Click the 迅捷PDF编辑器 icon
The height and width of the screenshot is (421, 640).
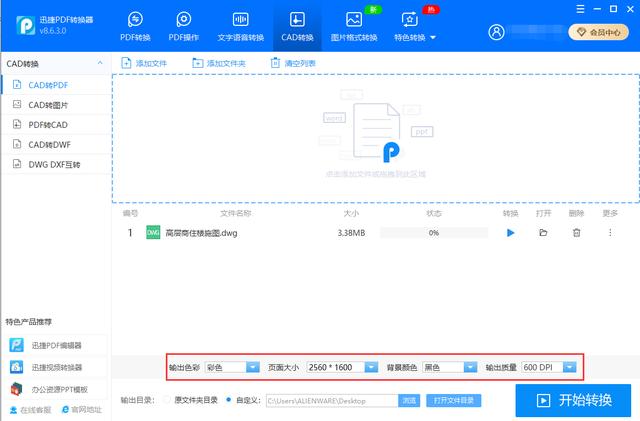click(x=17, y=345)
